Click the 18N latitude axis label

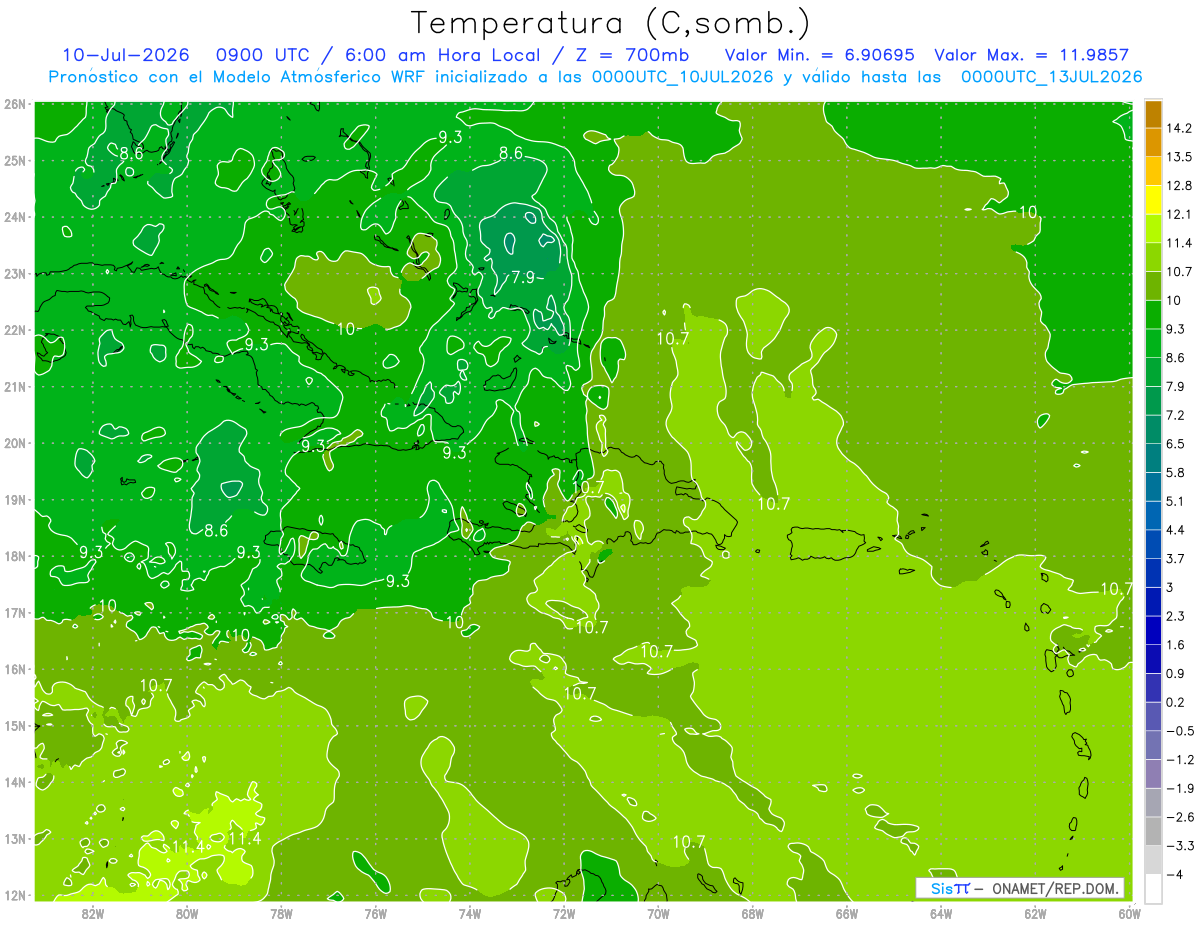[15, 556]
